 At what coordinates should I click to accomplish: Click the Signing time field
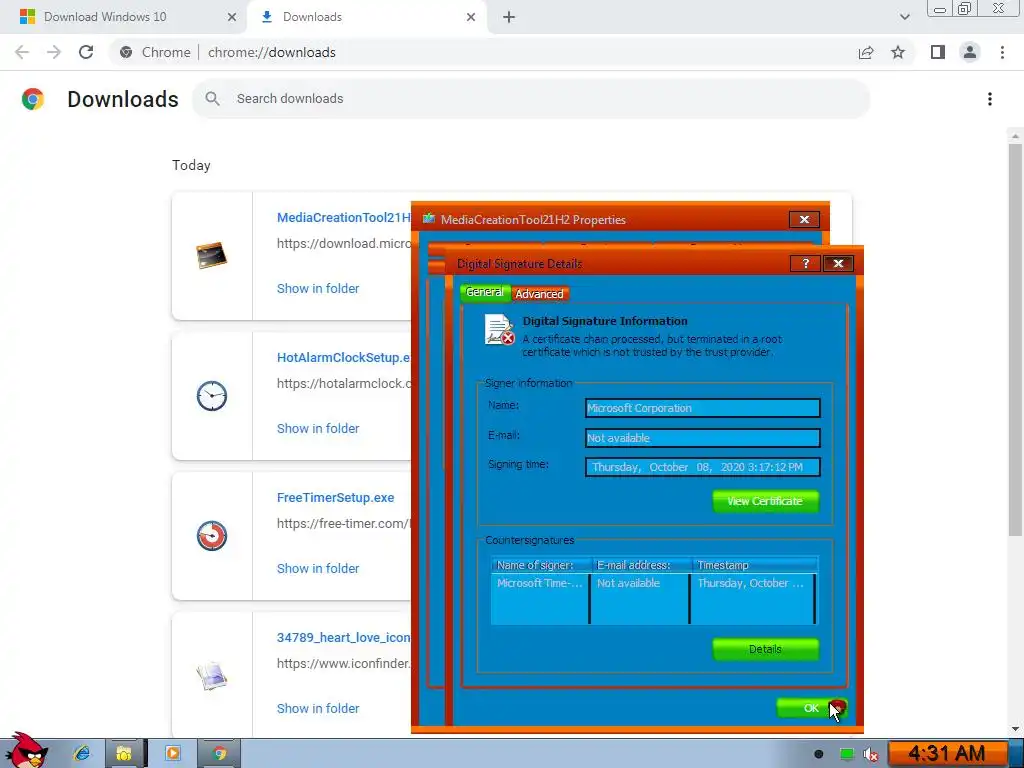(703, 467)
